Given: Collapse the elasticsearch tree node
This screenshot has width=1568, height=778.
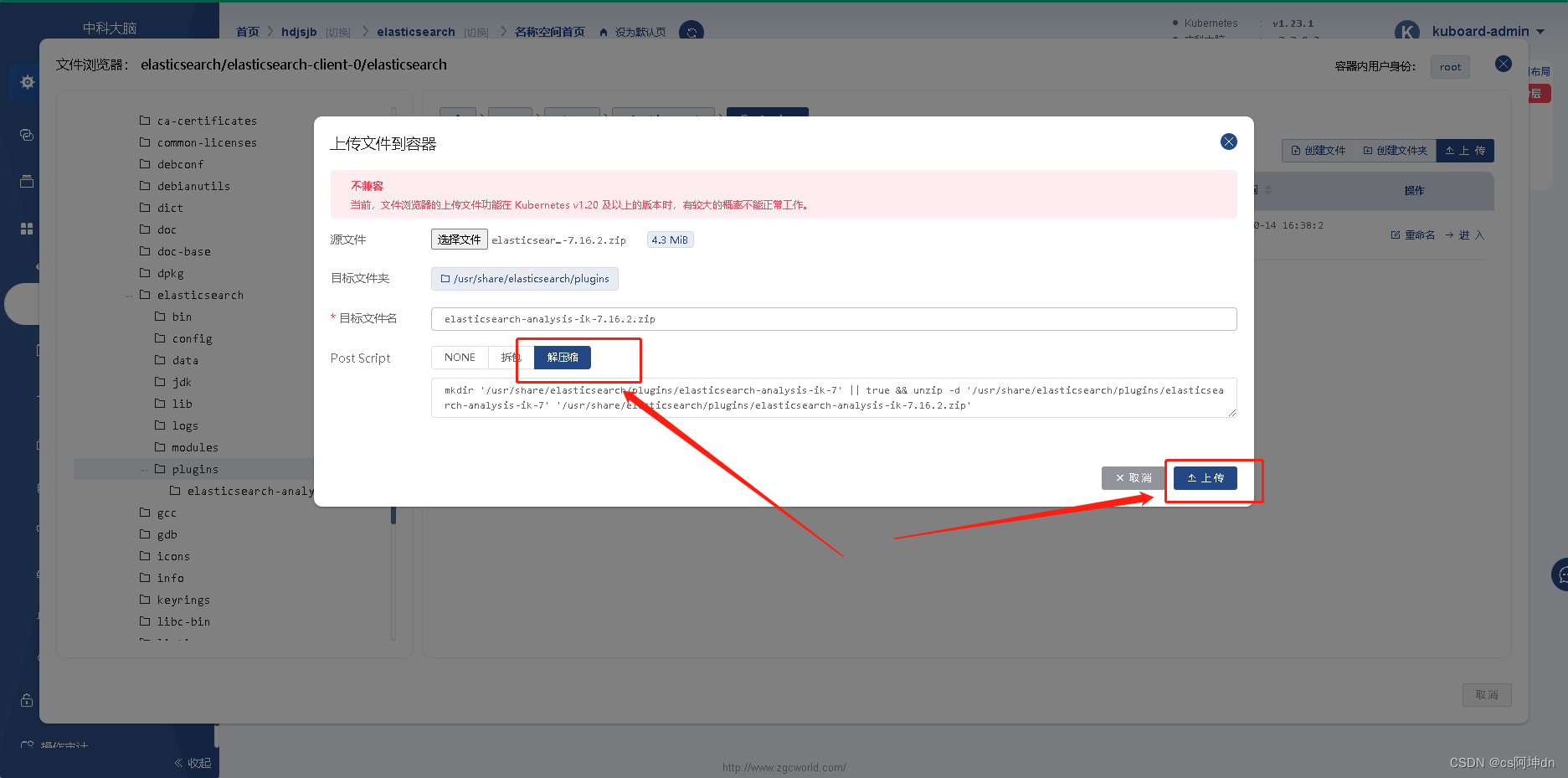Looking at the screenshot, I should pyautogui.click(x=129, y=296).
